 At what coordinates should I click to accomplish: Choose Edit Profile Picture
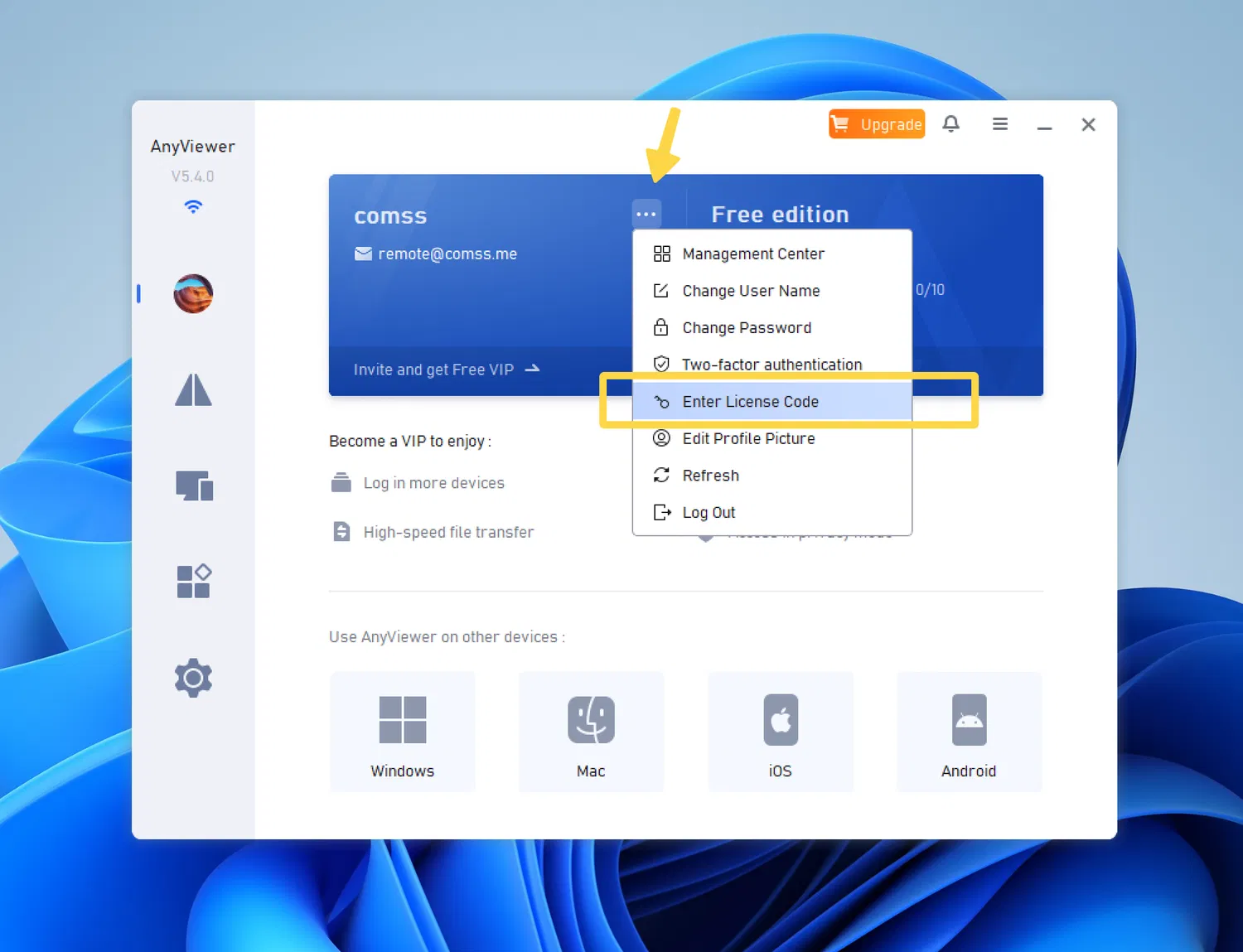click(772, 438)
